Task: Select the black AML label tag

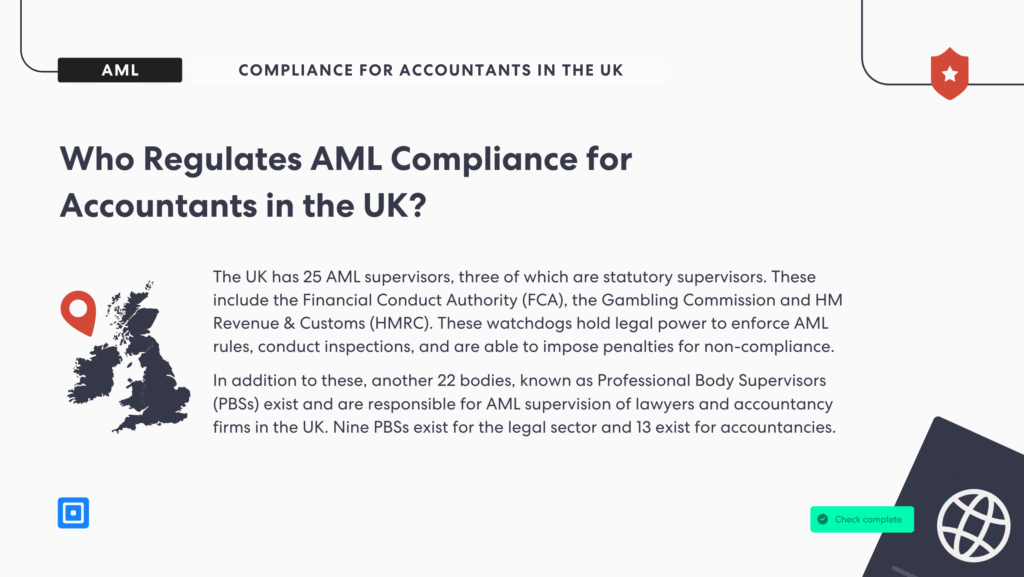Action: pos(120,70)
